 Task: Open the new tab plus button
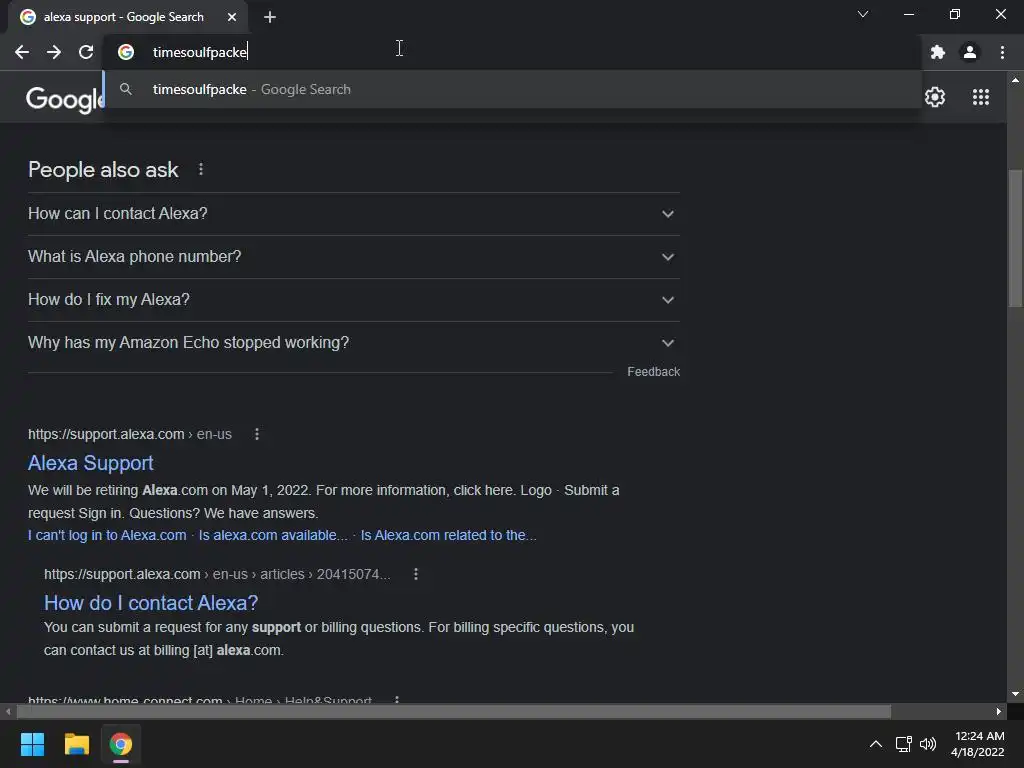coord(270,18)
